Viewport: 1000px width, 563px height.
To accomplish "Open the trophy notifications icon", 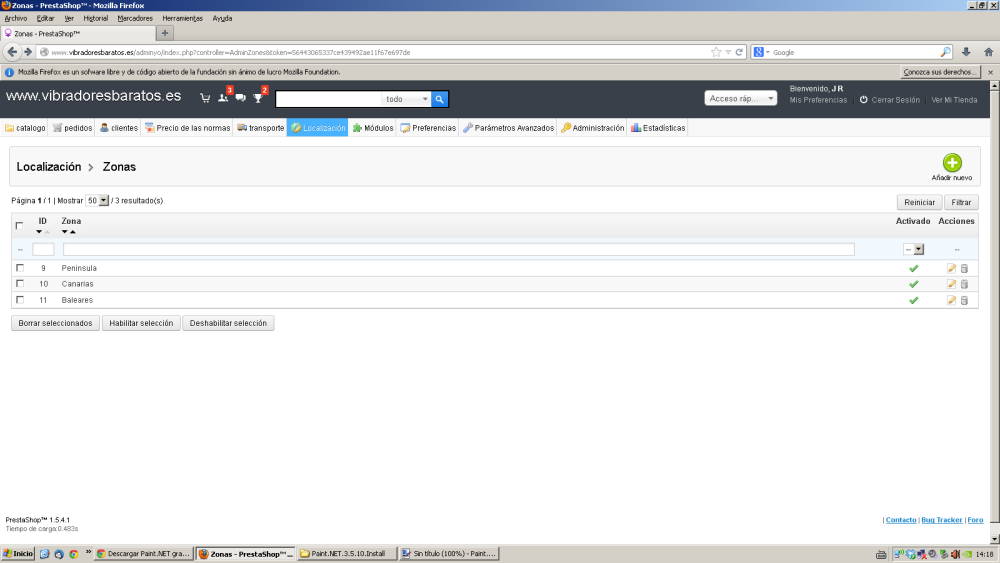I will coord(258,98).
